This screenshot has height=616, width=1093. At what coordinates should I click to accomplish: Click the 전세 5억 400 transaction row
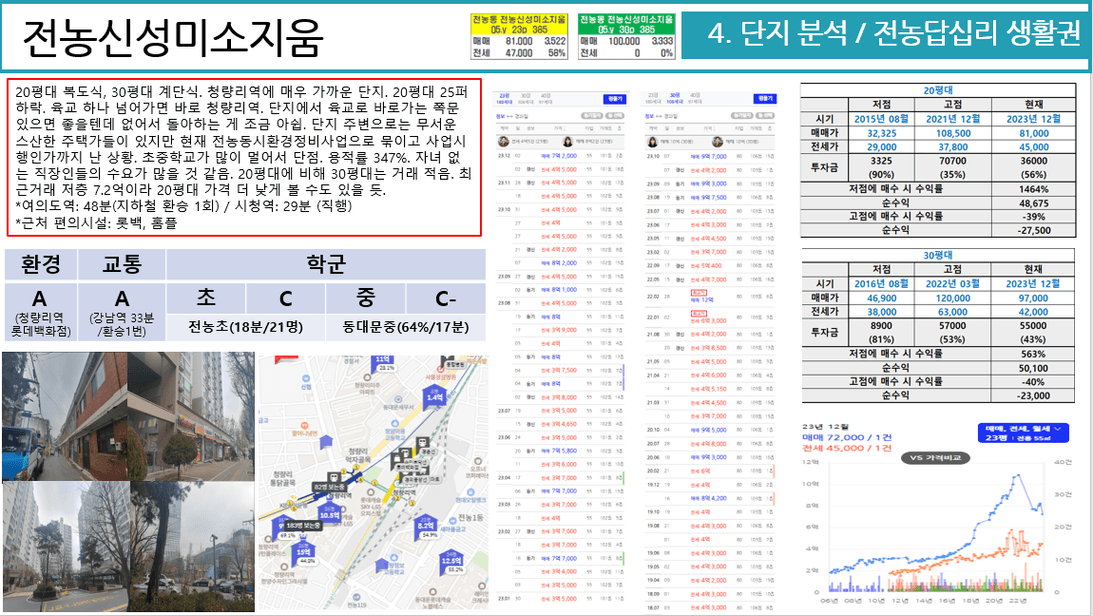coord(710,265)
